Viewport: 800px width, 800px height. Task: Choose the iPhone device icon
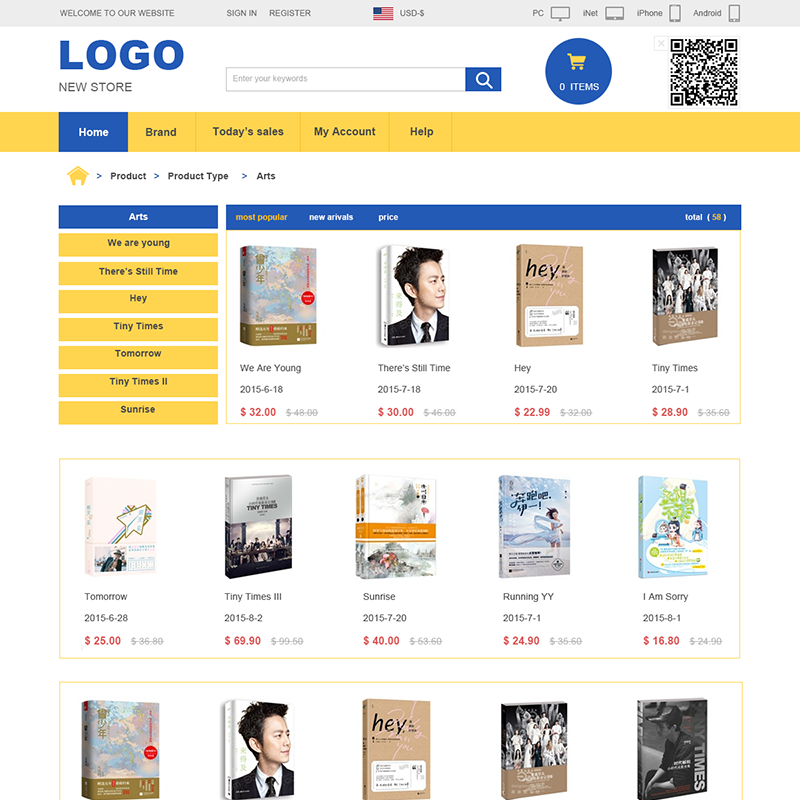click(x=675, y=14)
